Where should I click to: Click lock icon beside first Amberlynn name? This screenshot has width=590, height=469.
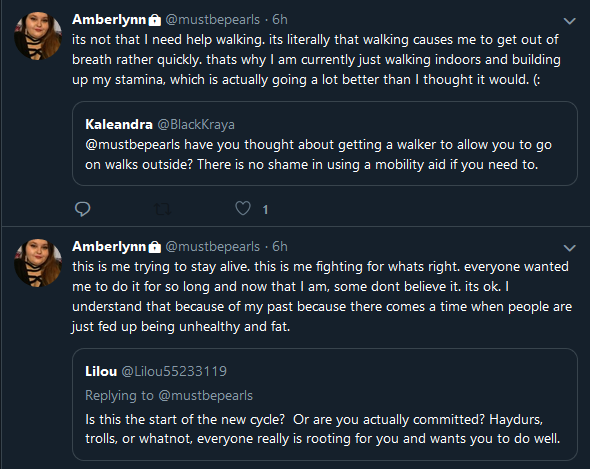155,20
